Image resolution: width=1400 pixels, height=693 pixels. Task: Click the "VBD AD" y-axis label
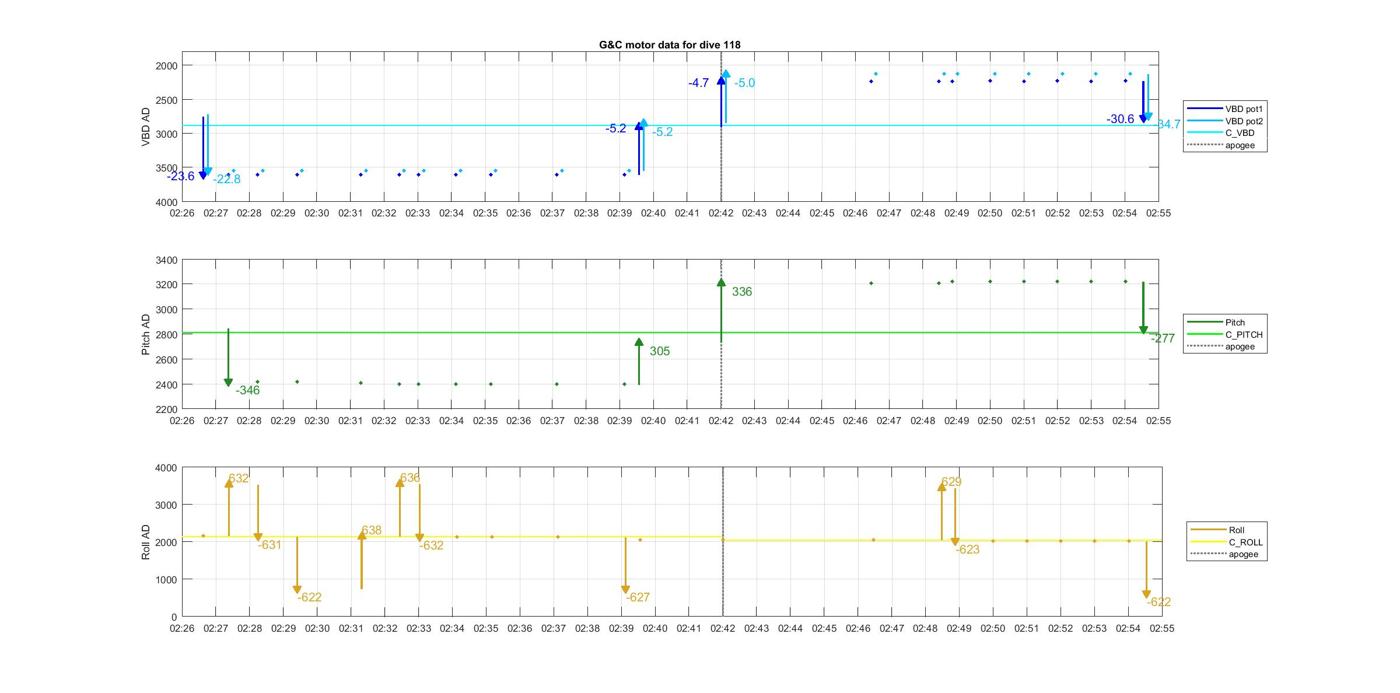click(x=146, y=127)
